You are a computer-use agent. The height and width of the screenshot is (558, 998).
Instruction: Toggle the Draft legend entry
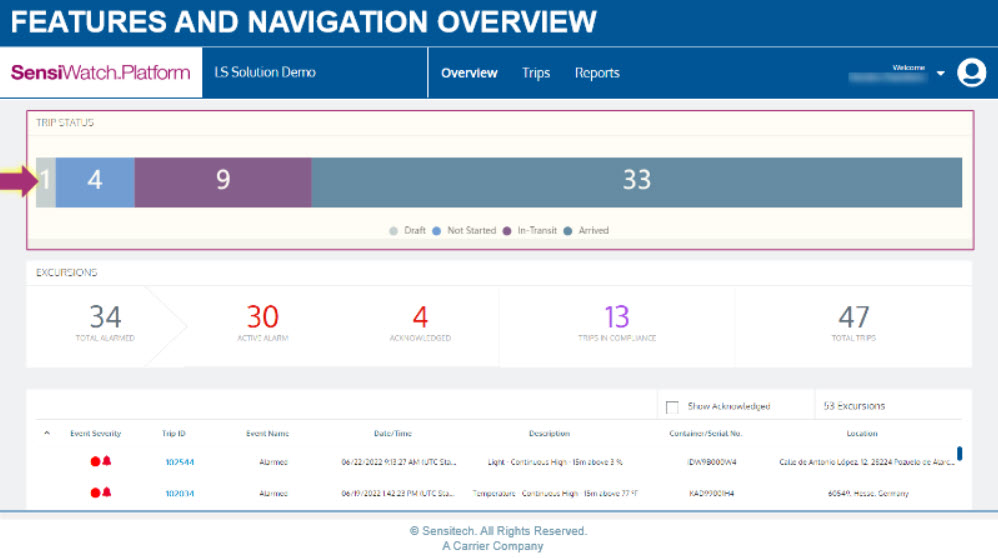pos(409,231)
